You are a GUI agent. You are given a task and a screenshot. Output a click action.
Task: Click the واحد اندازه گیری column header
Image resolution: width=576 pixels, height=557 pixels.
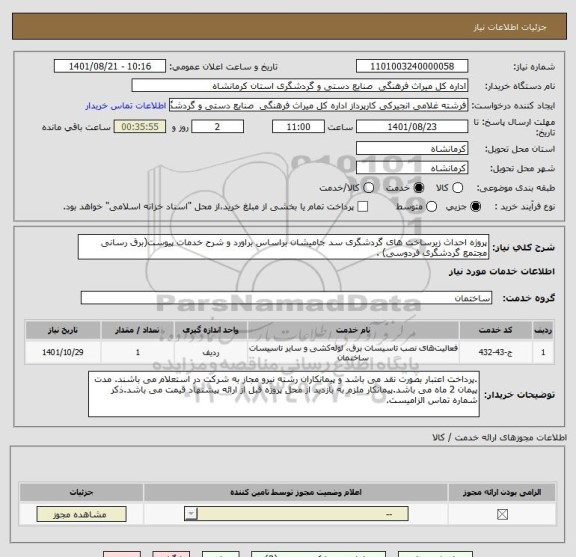[x=211, y=330]
